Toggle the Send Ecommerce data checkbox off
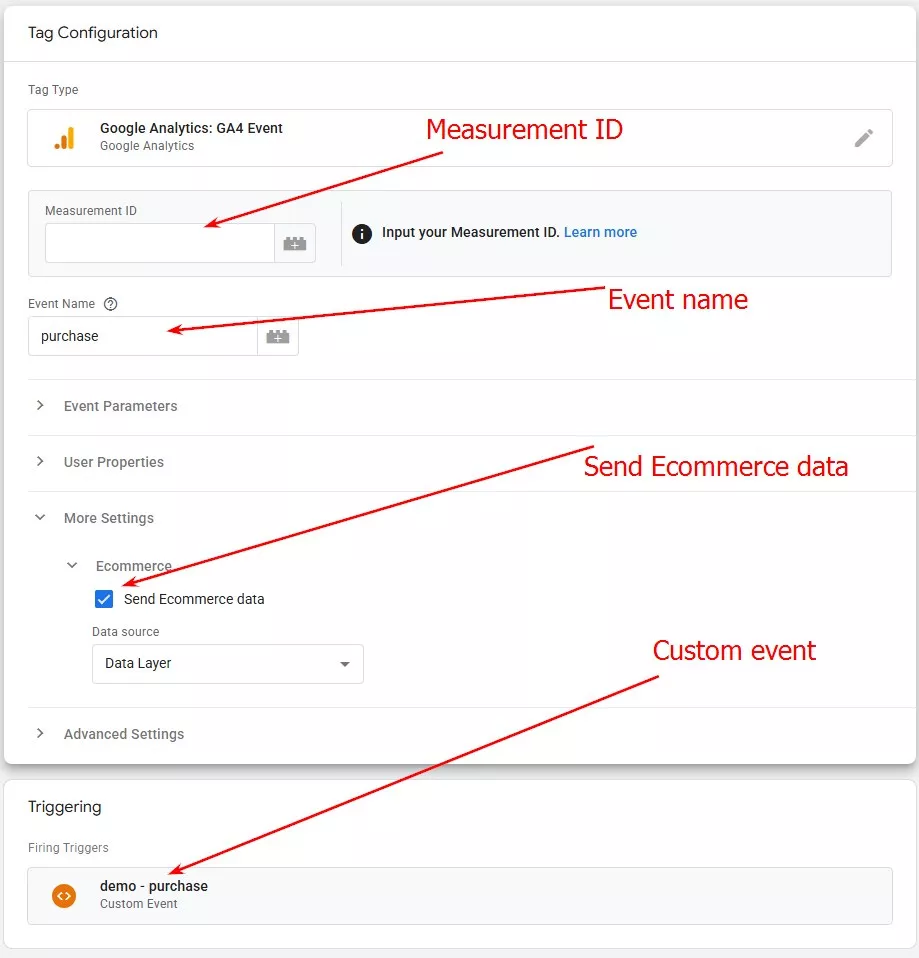 (104, 599)
